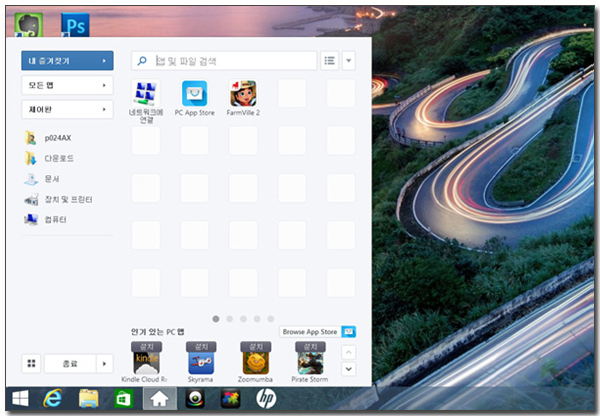Open the 제어판 menu
Image resolution: width=600 pixels, height=416 pixels.
67,109
